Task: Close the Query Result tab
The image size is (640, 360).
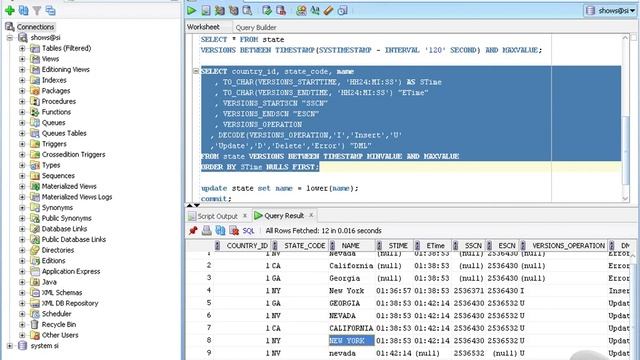Action: click(x=311, y=215)
